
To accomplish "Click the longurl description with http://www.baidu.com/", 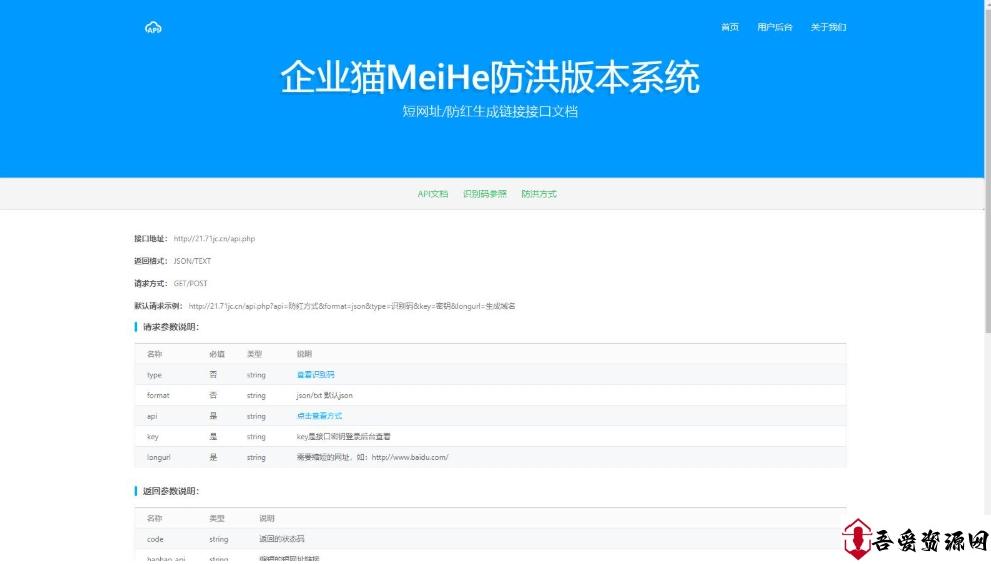I will point(372,457).
